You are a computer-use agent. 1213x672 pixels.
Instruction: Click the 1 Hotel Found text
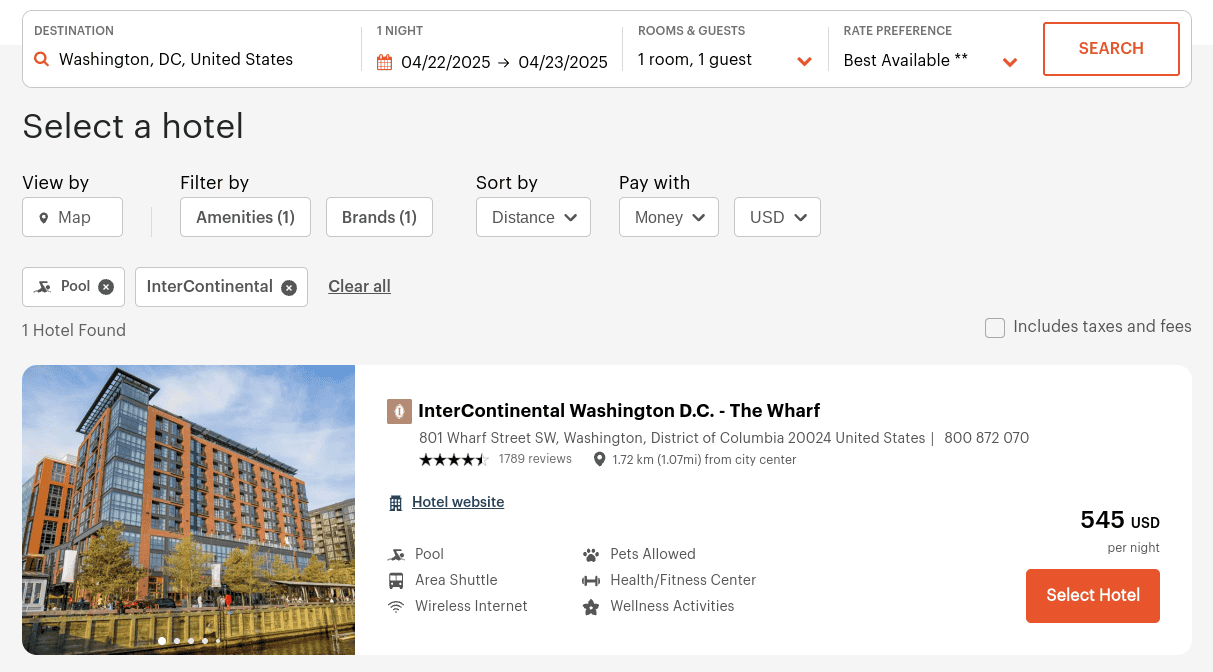(74, 330)
